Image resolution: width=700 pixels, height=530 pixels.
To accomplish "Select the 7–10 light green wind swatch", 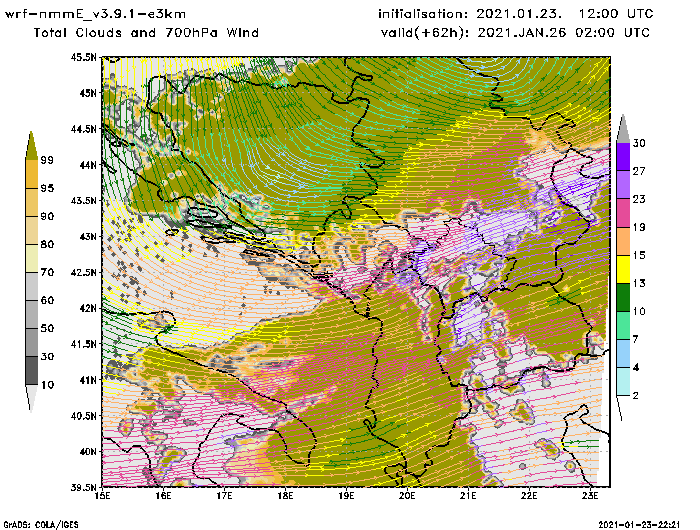I will [623, 326].
